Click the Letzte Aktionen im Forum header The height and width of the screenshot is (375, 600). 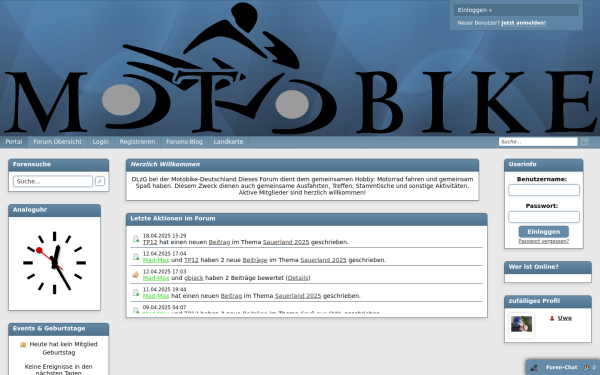coord(307,219)
